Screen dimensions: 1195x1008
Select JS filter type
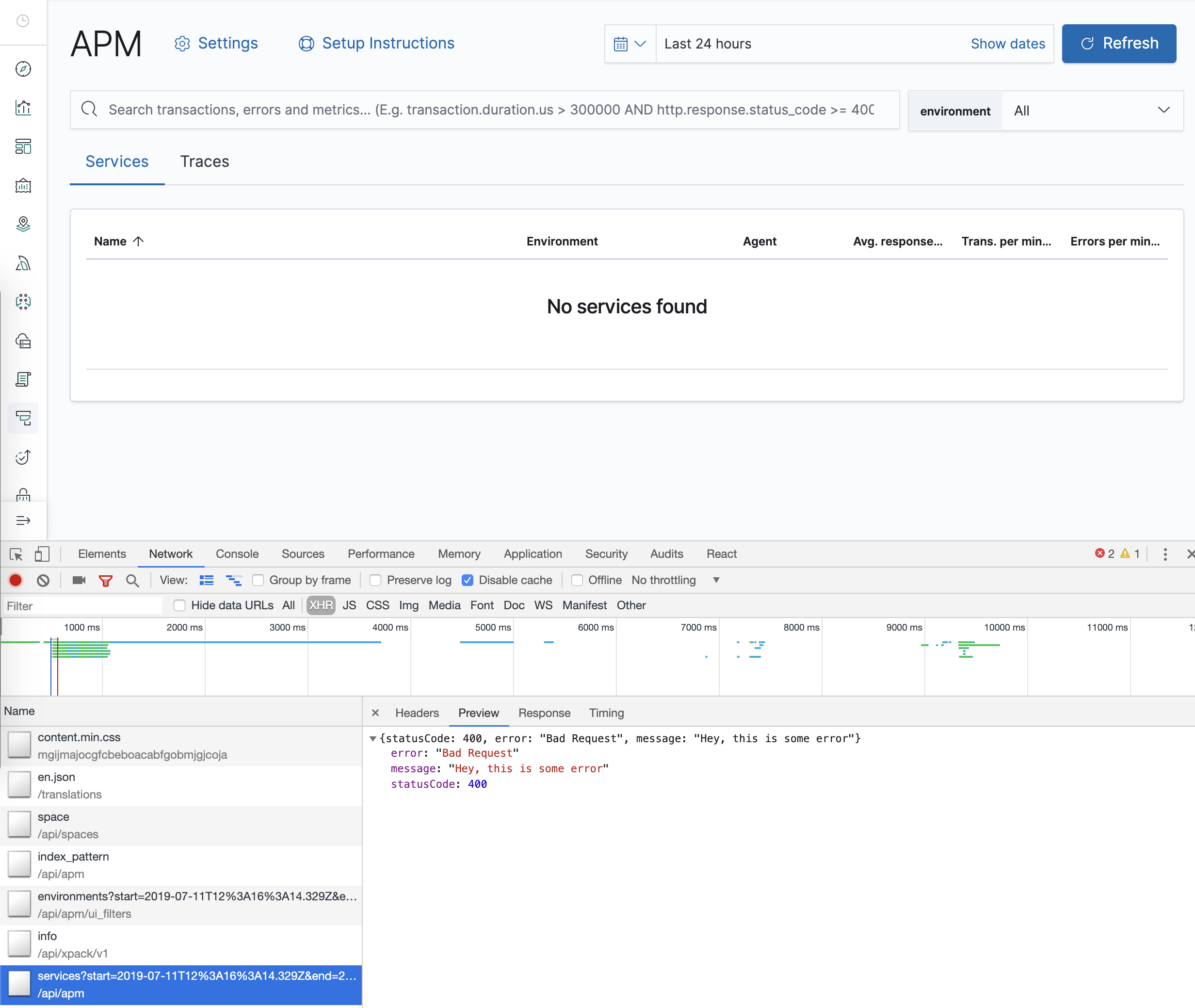[x=349, y=605]
